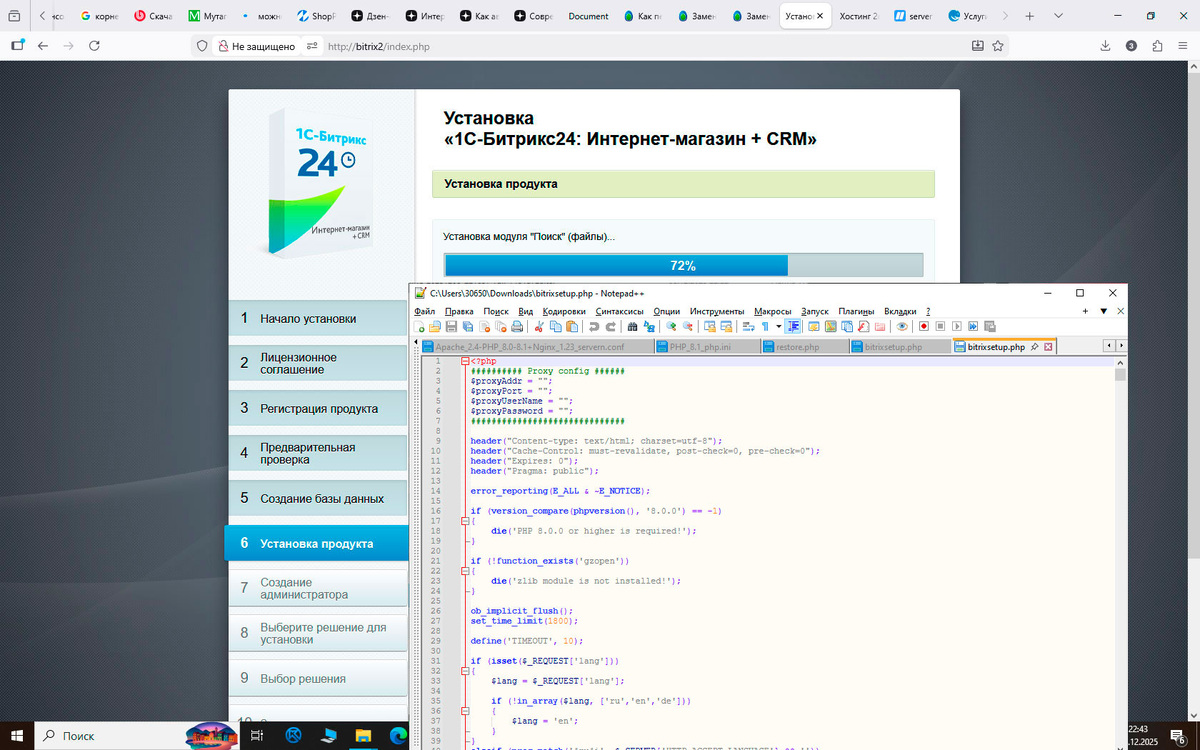The height and width of the screenshot is (750, 1200).
Task: Click the Save All icon
Action: click(468, 327)
